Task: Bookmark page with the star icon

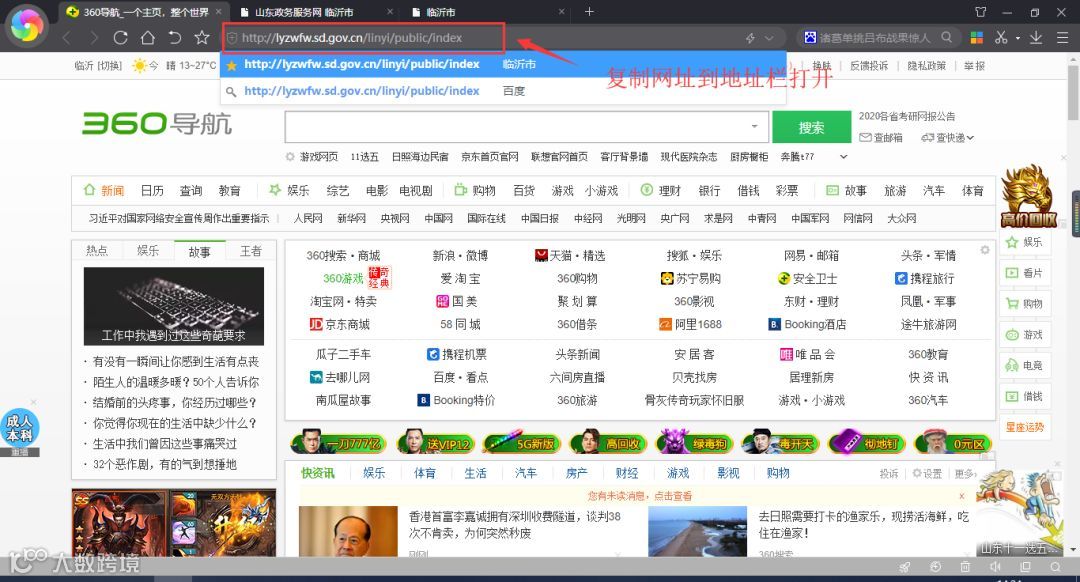Action: tap(202, 38)
